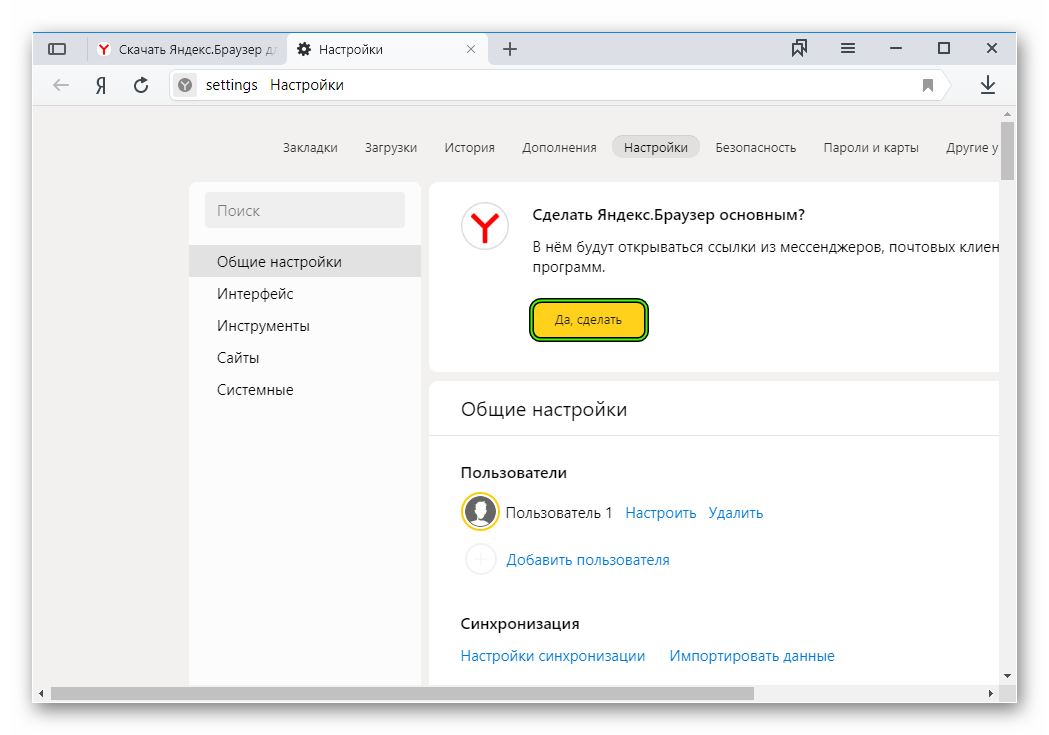The width and height of the screenshot is (1049, 735).
Task: Click the Удалить user link
Action: pyautogui.click(x=735, y=513)
